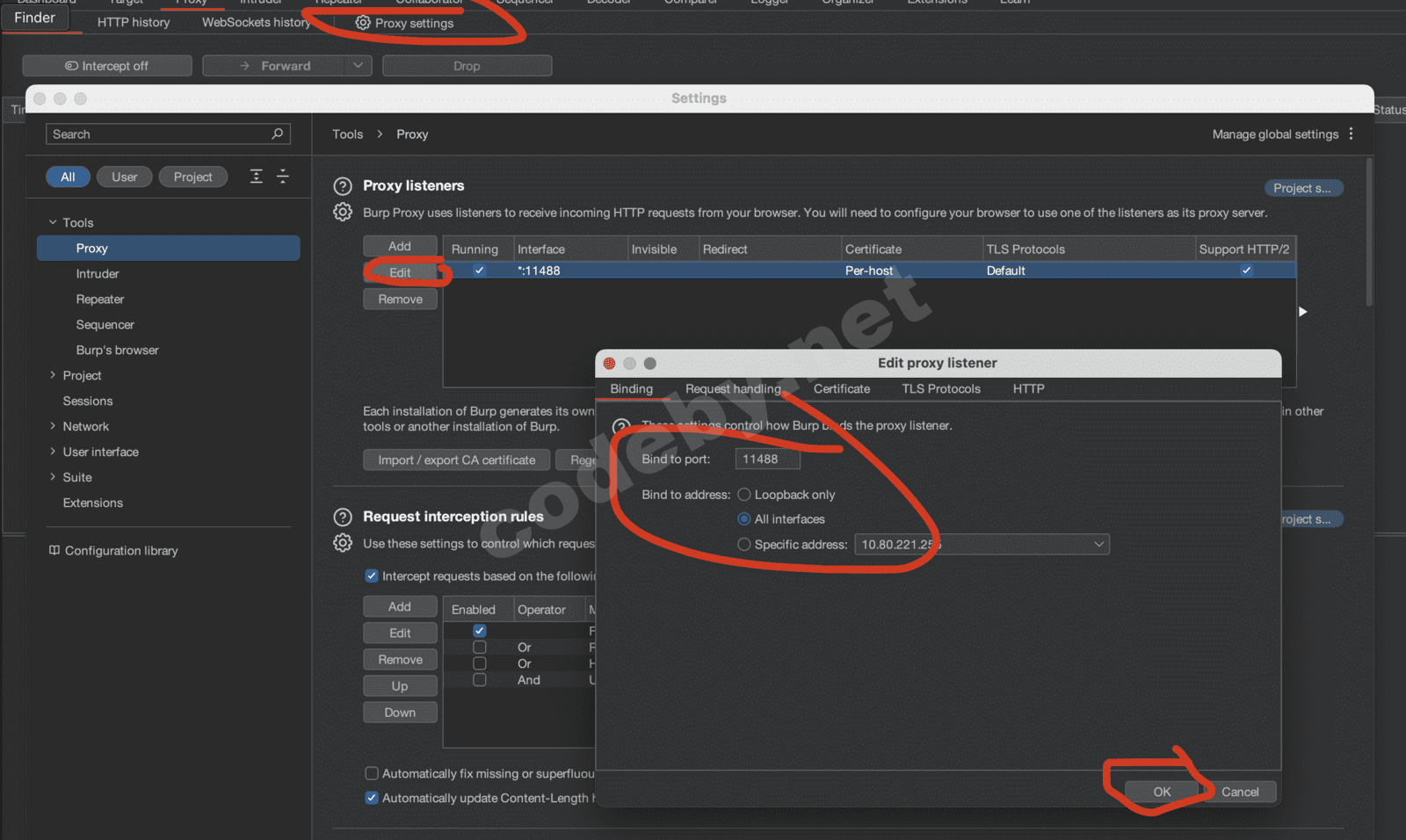Open help for Request interception rules
The width and height of the screenshot is (1406, 840).
coord(343,517)
